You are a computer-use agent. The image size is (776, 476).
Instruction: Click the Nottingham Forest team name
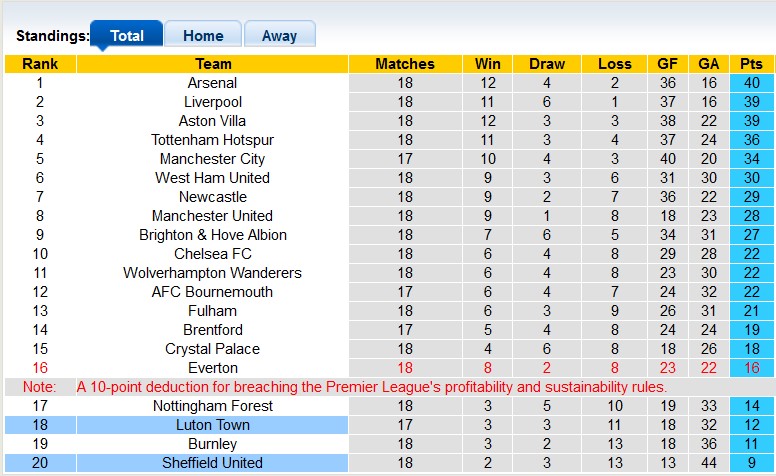tap(212, 406)
